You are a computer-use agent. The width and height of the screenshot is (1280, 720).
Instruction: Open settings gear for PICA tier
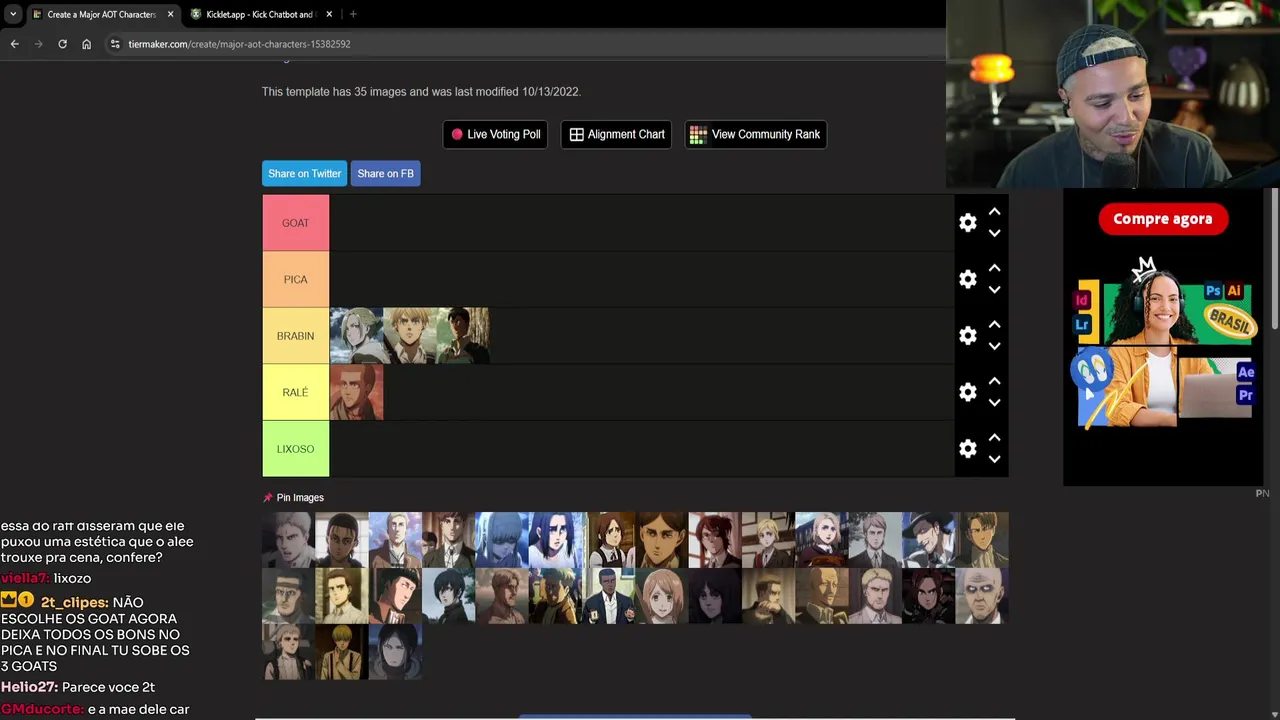[x=967, y=279]
